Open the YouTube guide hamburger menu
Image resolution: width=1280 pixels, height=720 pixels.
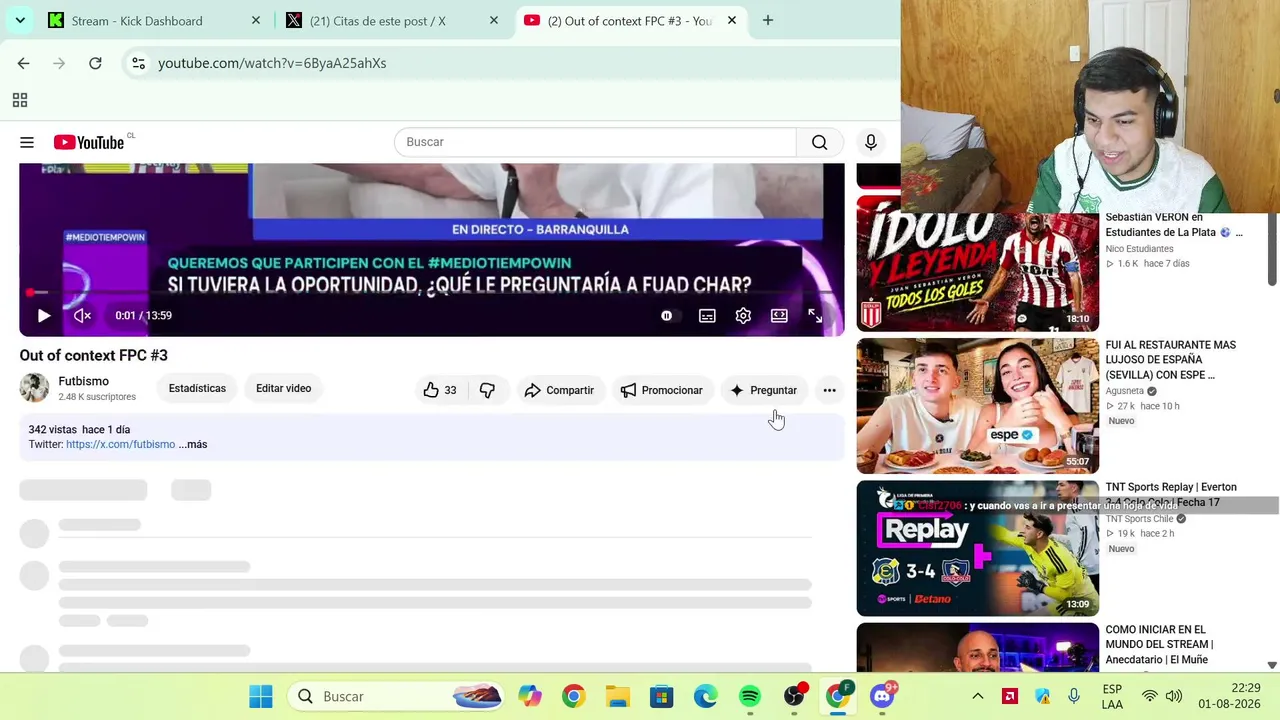pos(27,142)
